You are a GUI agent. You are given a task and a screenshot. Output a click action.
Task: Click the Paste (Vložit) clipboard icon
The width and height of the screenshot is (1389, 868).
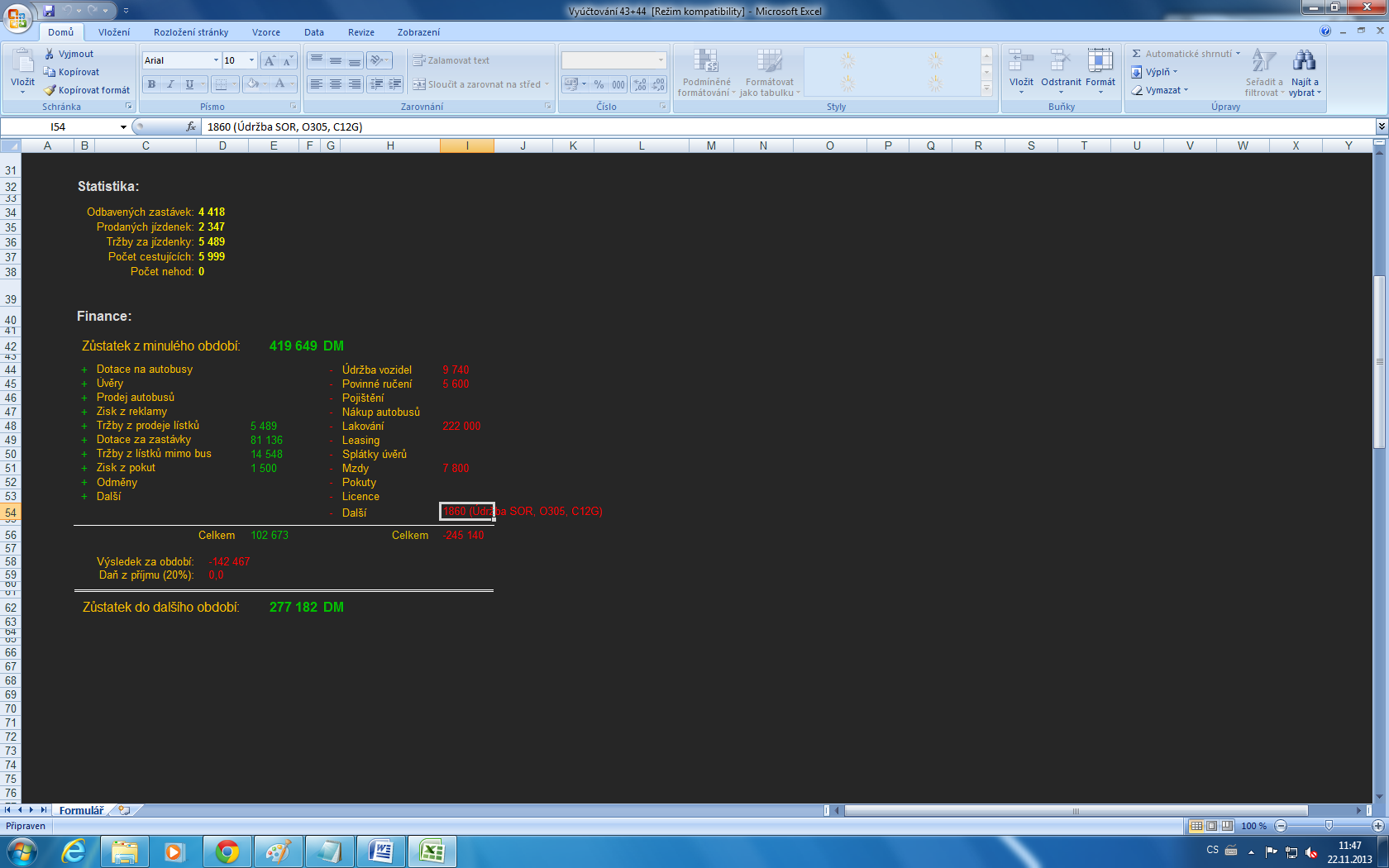point(22,62)
